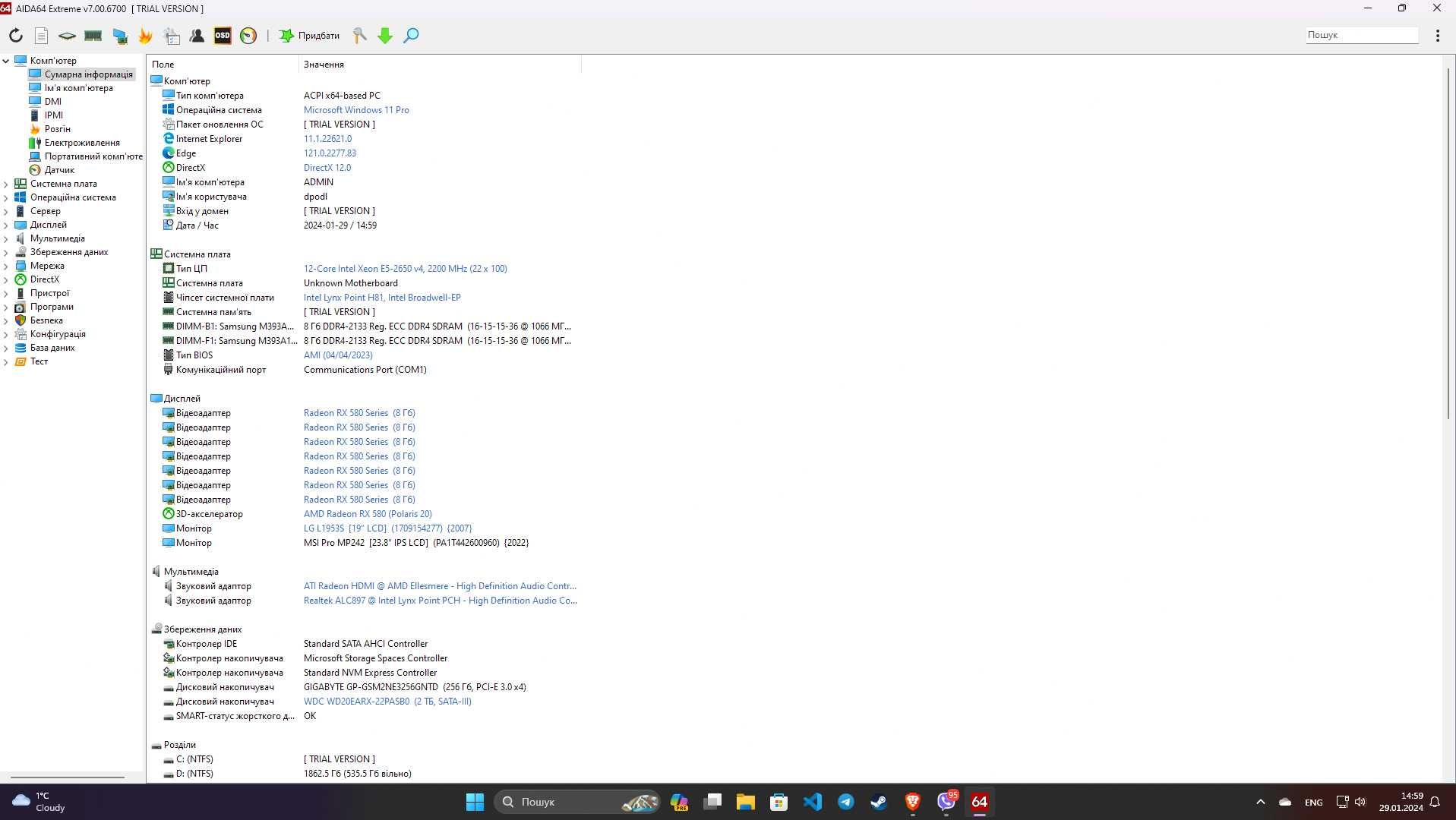Click the green download arrow icon
This screenshot has width=1456, height=820.
coord(385,36)
